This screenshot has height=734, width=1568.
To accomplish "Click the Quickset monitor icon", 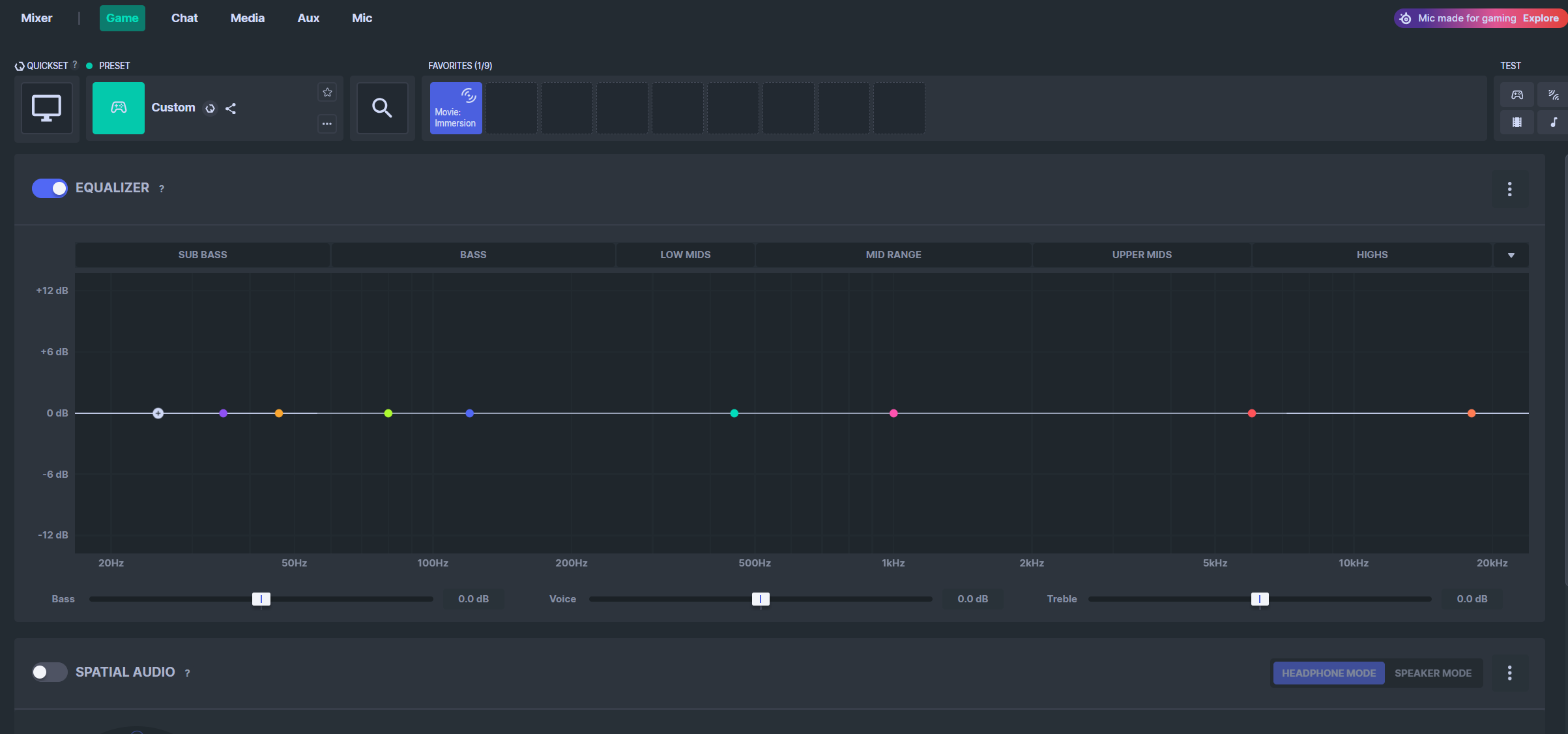I will [x=47, y=108].
